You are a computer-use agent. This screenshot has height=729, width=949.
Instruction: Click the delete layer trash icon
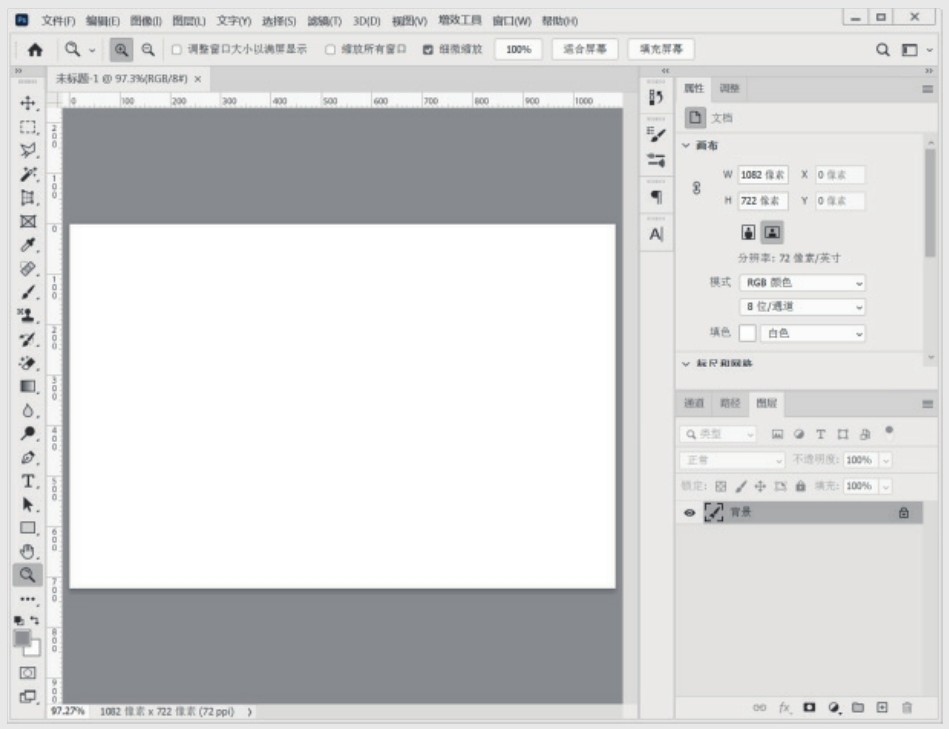[907, 707]
